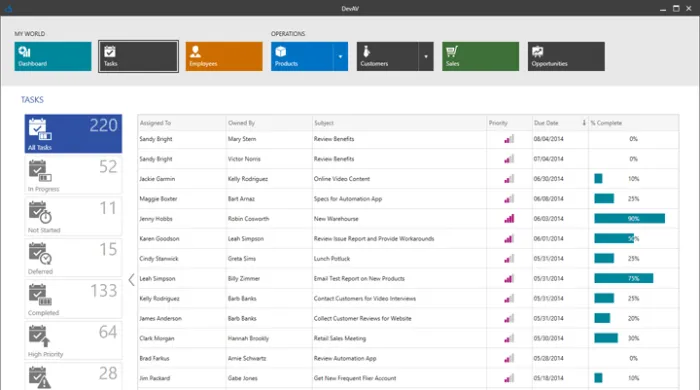Screen dimensions: 700x390
Task: Filter by In Progress tasks
Action: (x=73, y=175)
